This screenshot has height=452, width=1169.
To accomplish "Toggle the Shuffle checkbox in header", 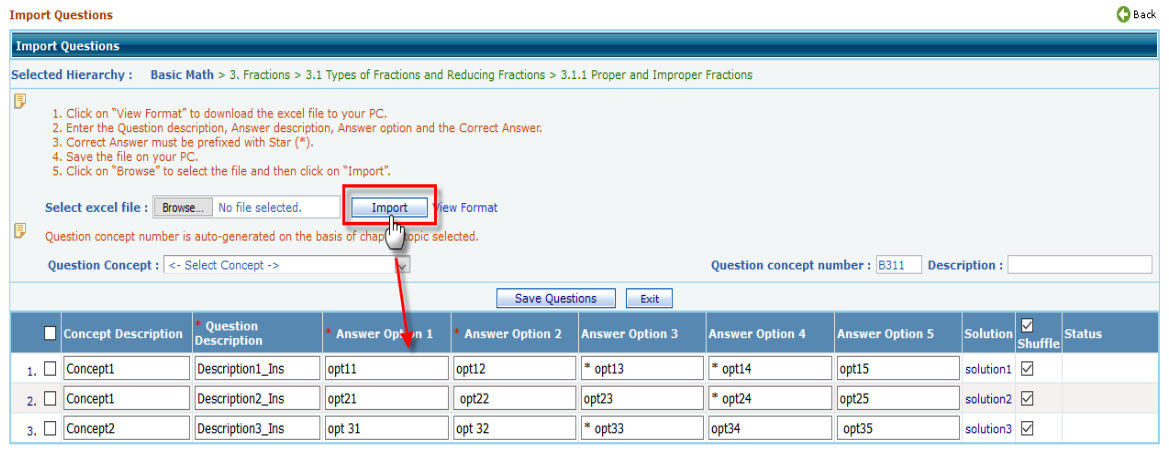I will click(x=1026, y=325).
